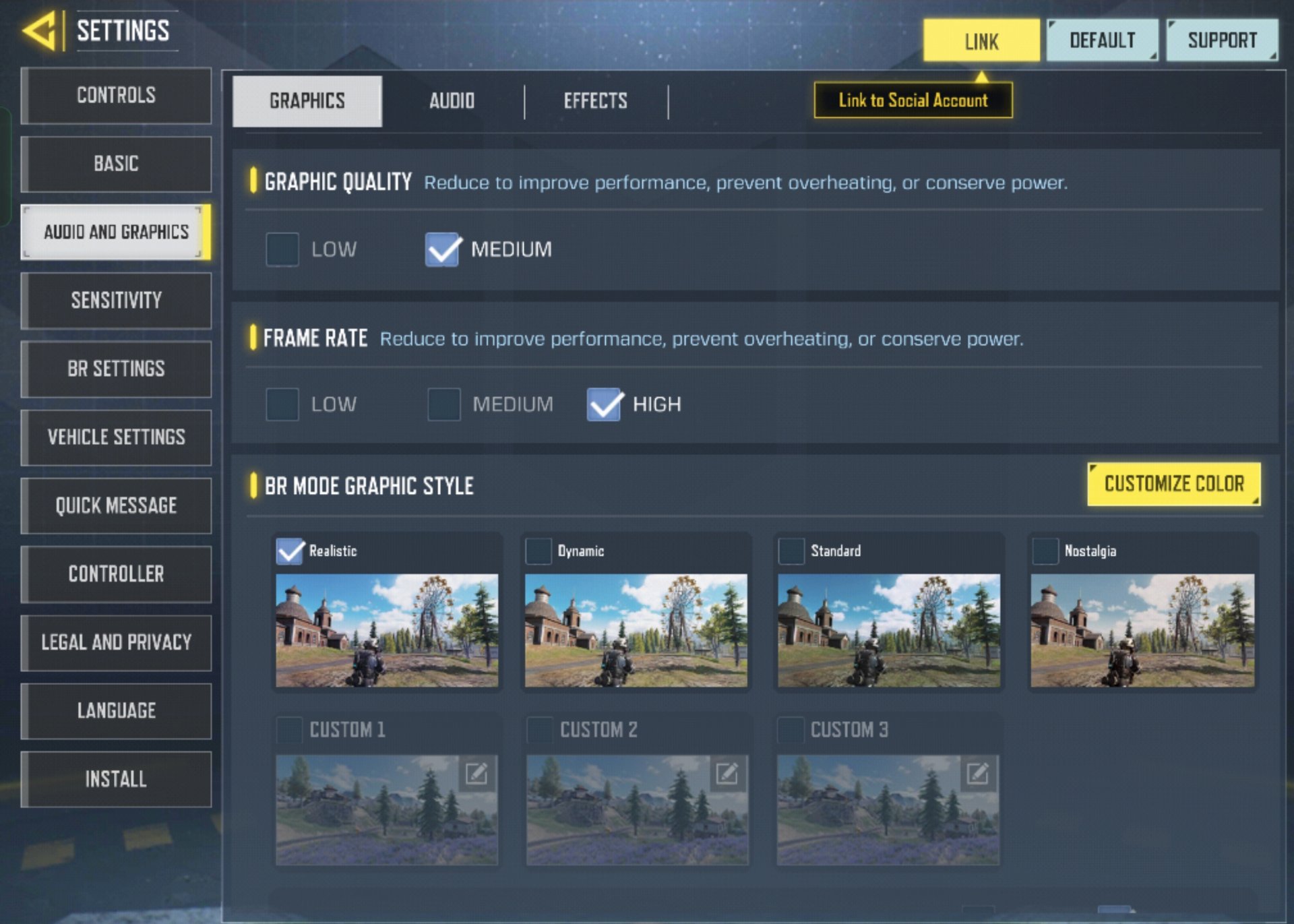Open the Sensitivity settings section
This screenshot has height=924, width=1294.
(x=116, y=301)
